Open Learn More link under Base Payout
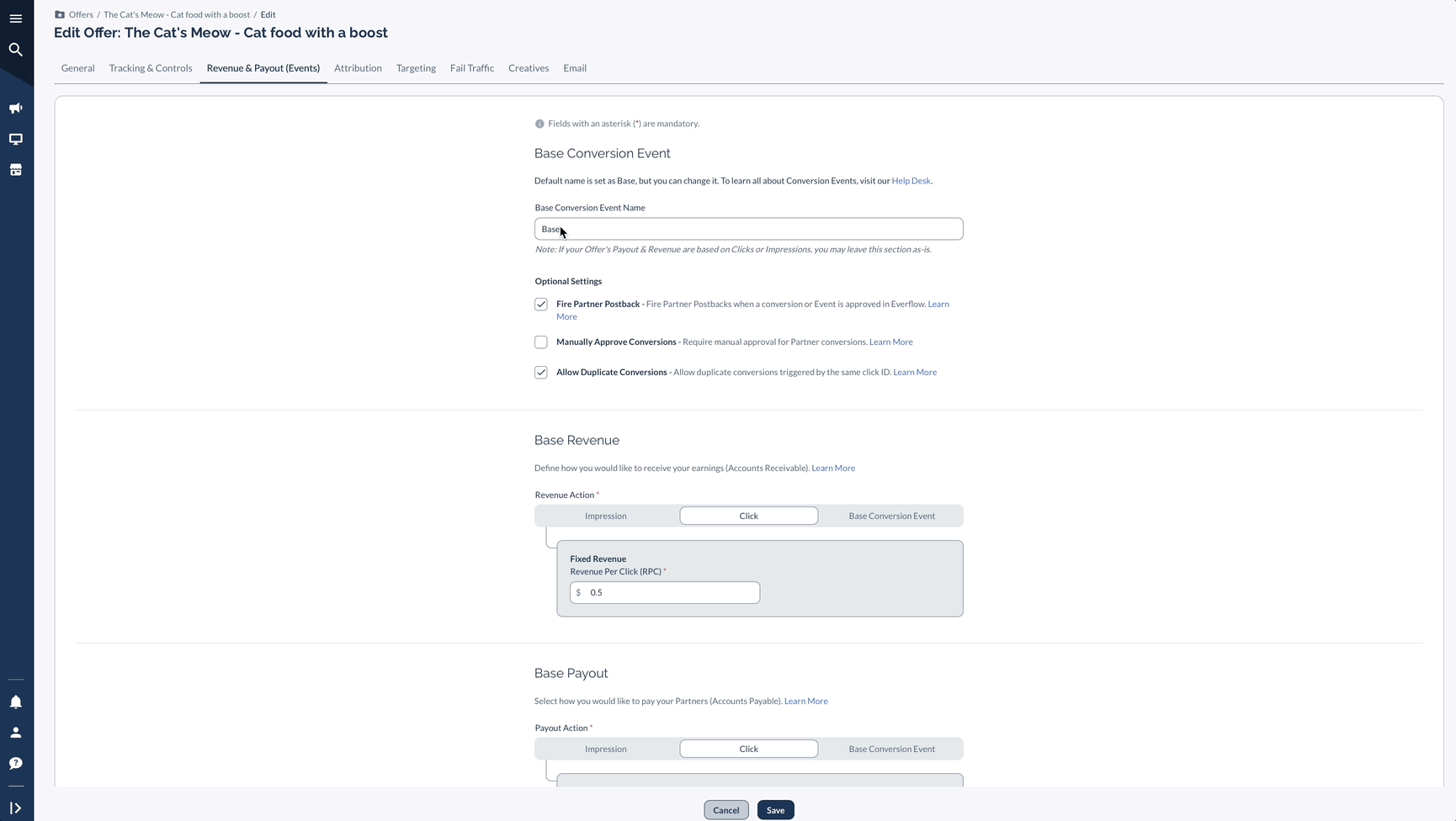This screenshot has width=1456, height=821. tap(806, 702)
